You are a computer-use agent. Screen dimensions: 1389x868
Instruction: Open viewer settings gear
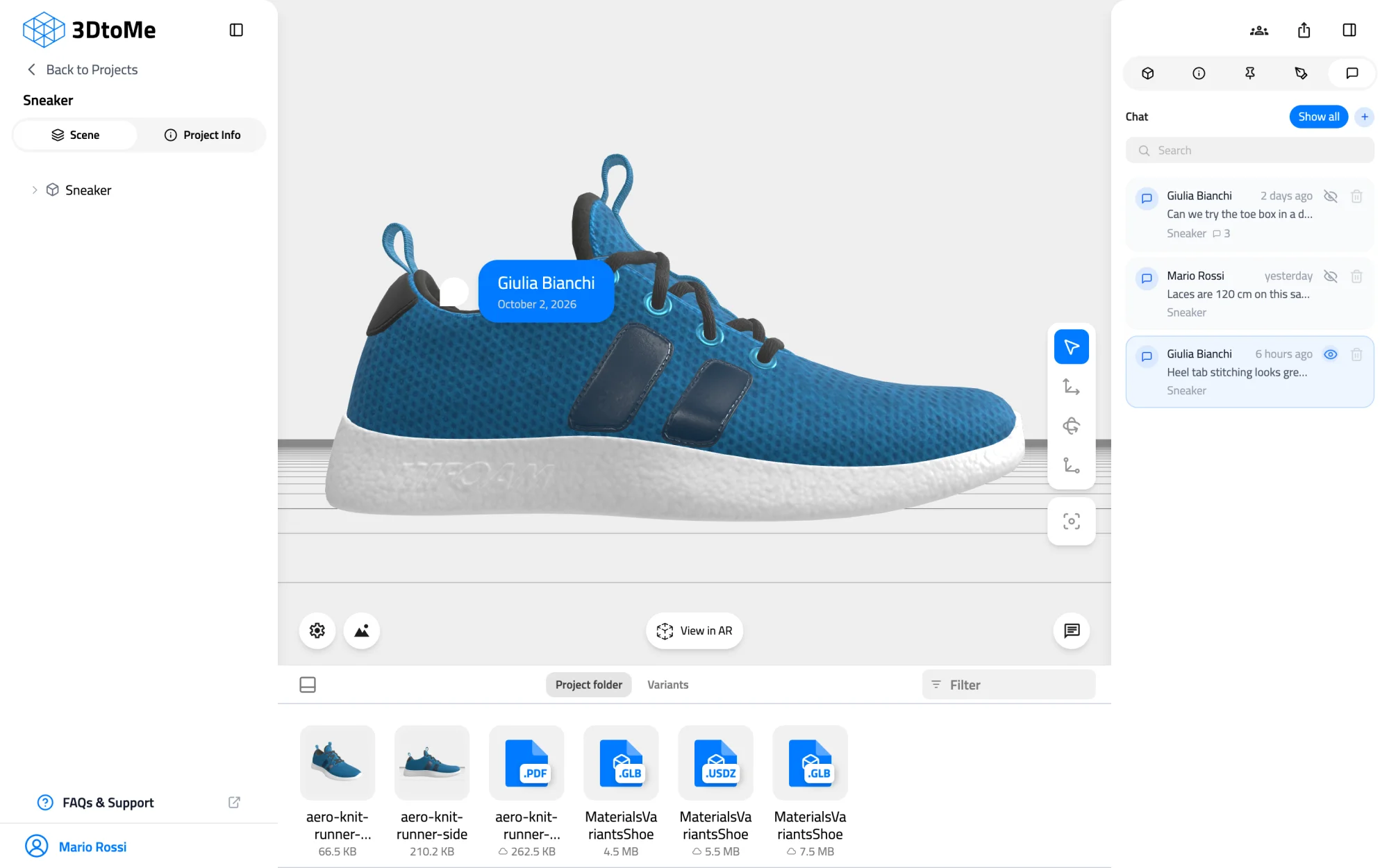tap(317, 631)
